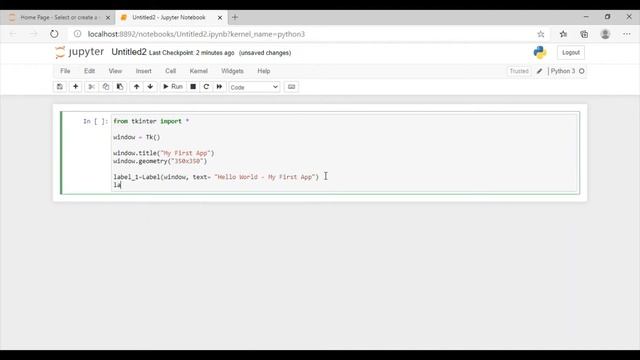Screen dimensions: 640x360
Task: Click the window.geometry("350x350") line
Action: click(160, 161)
